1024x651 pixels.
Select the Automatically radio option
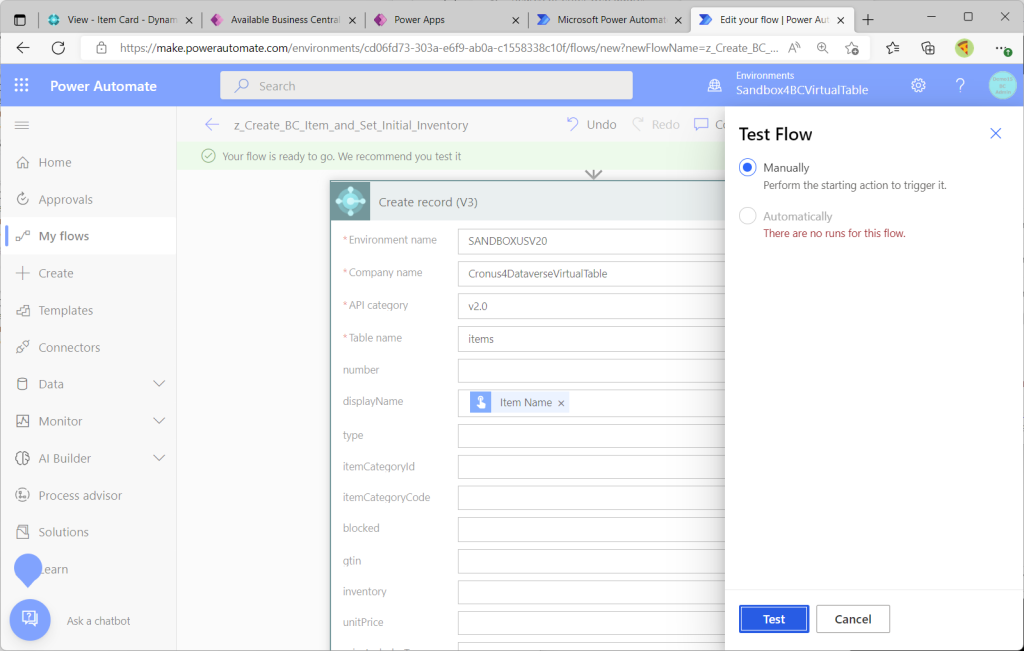747,215
